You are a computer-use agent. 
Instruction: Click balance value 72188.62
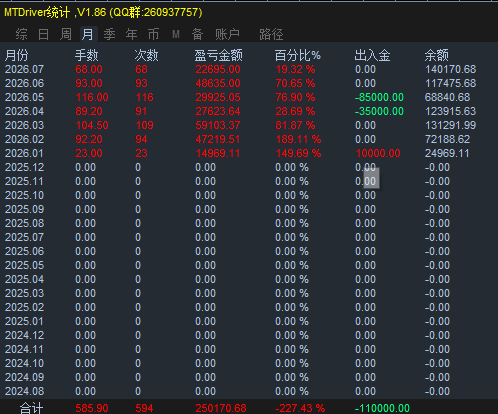tap(447, 139)
